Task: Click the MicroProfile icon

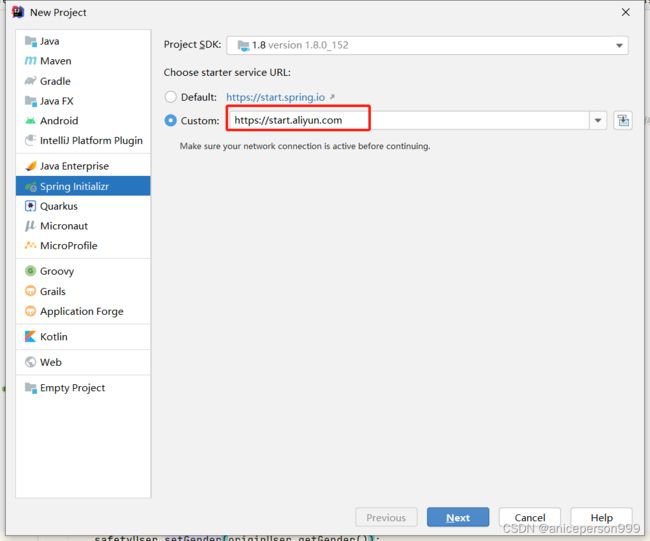Action: click(31, 245)
